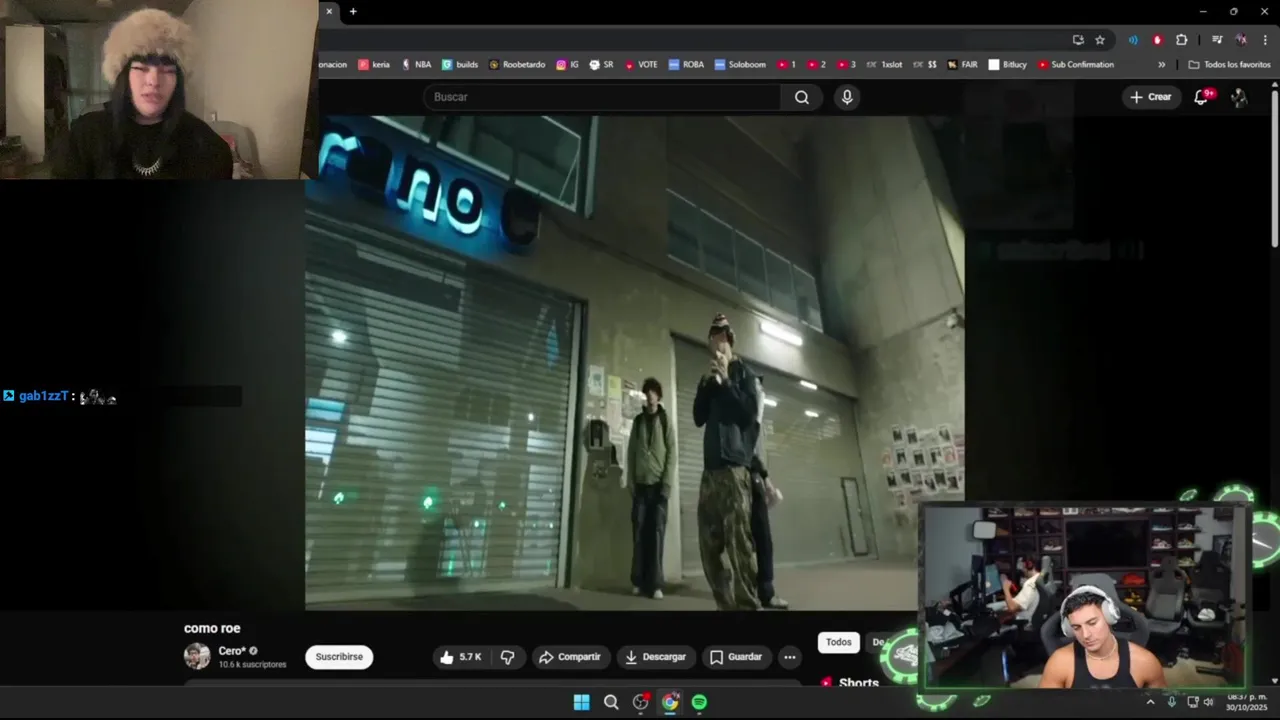The width and height of the screenshot is (1280, 720).
Task: Open the keria bookmark
Action: click(374, 64)
